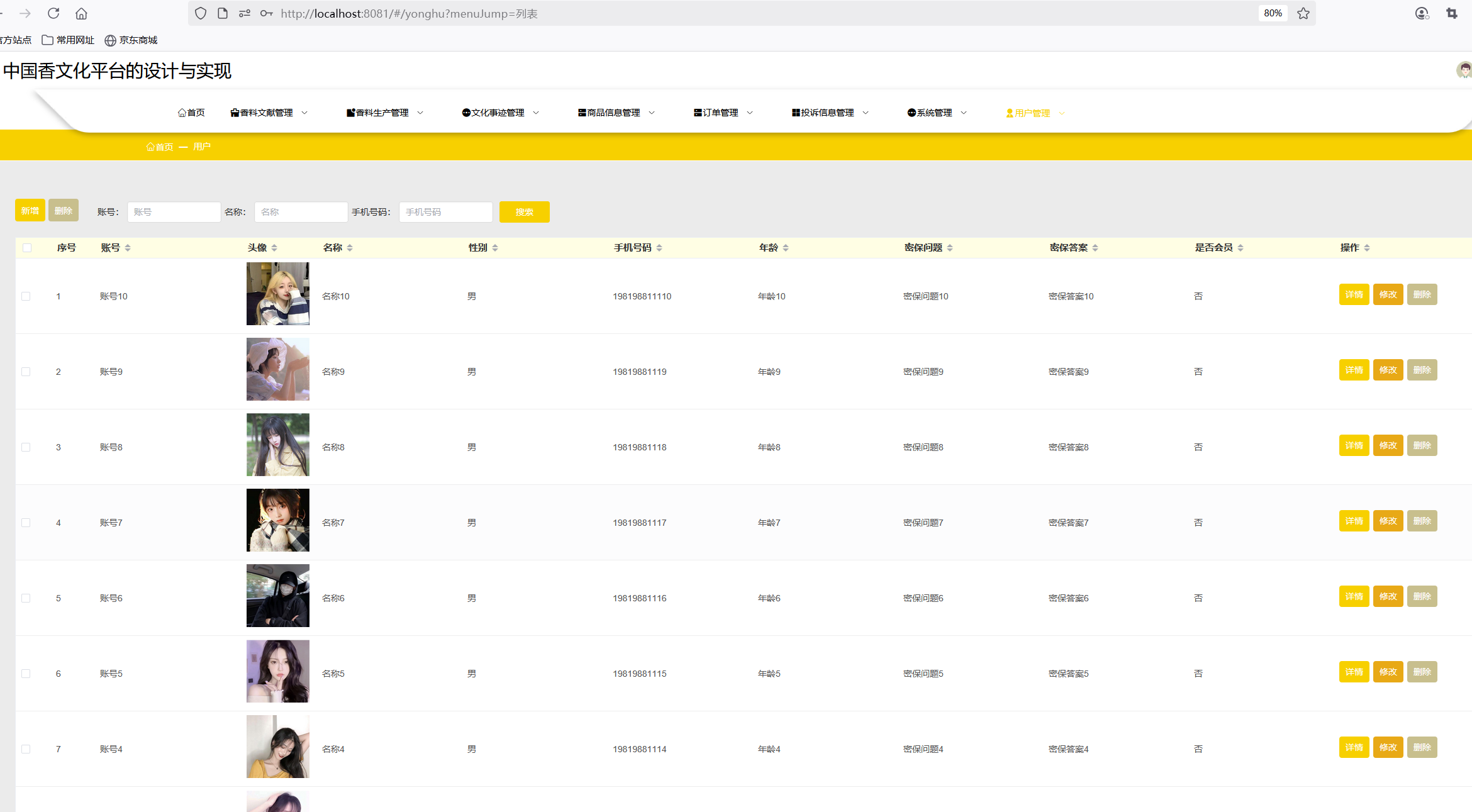Reload the page with browser refresh icon

(x=53, y=13)
